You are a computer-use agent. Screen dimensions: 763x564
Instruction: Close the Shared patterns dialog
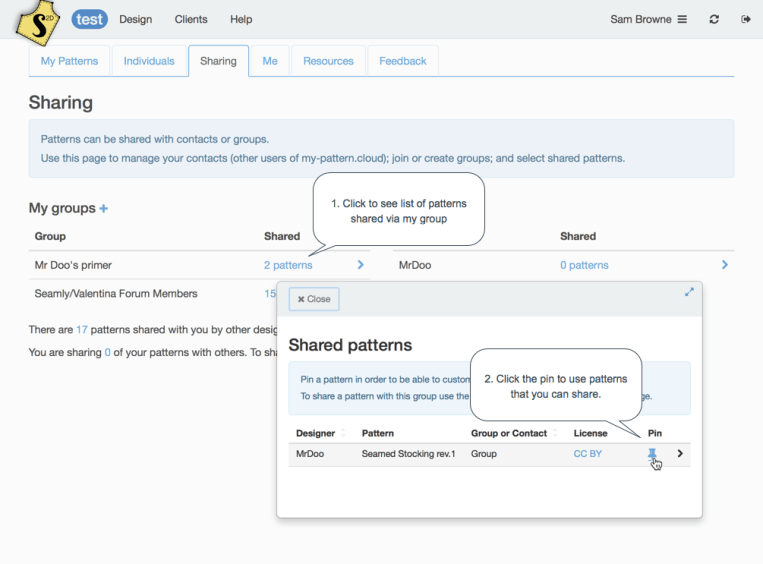pyautogui.click(x=314, y=299)
